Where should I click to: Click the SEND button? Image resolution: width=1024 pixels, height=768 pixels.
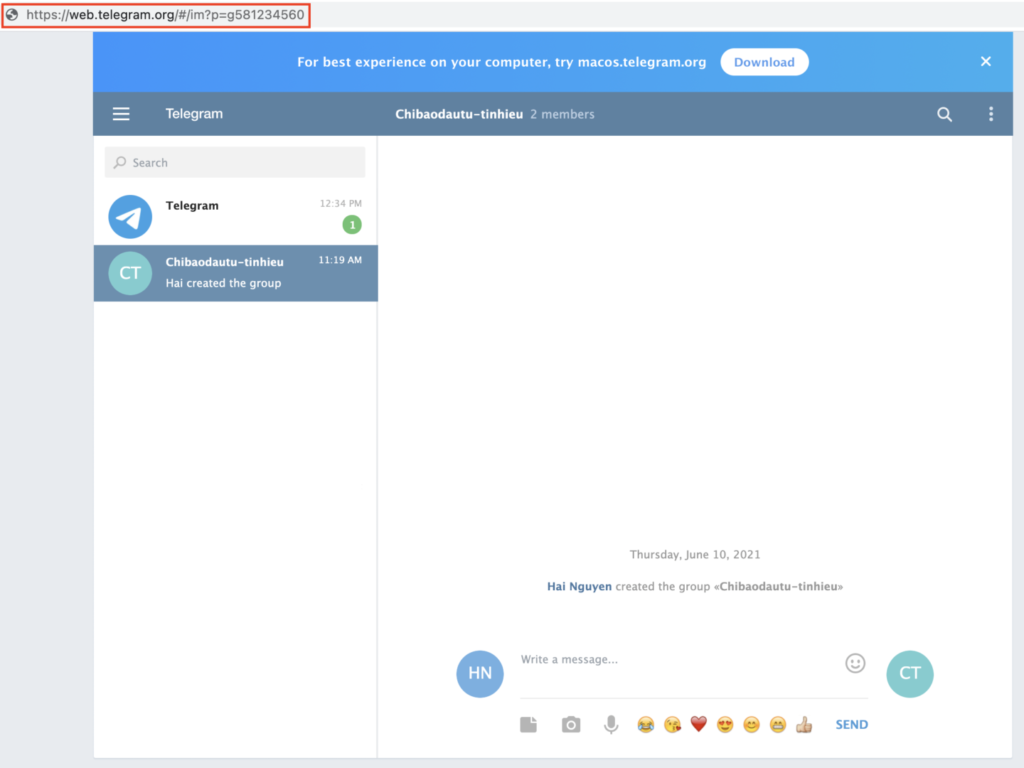[852, 725]
